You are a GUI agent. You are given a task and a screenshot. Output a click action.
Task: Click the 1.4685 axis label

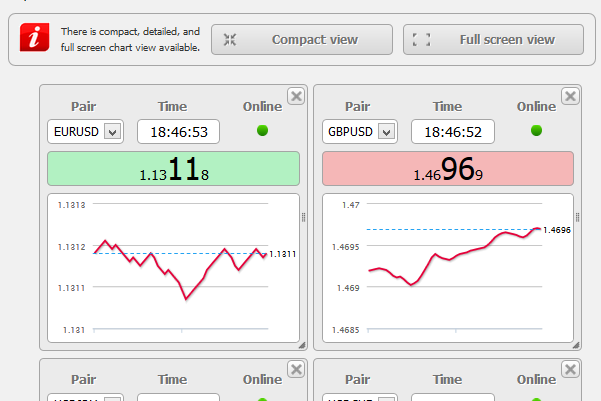tap(345, 330)
